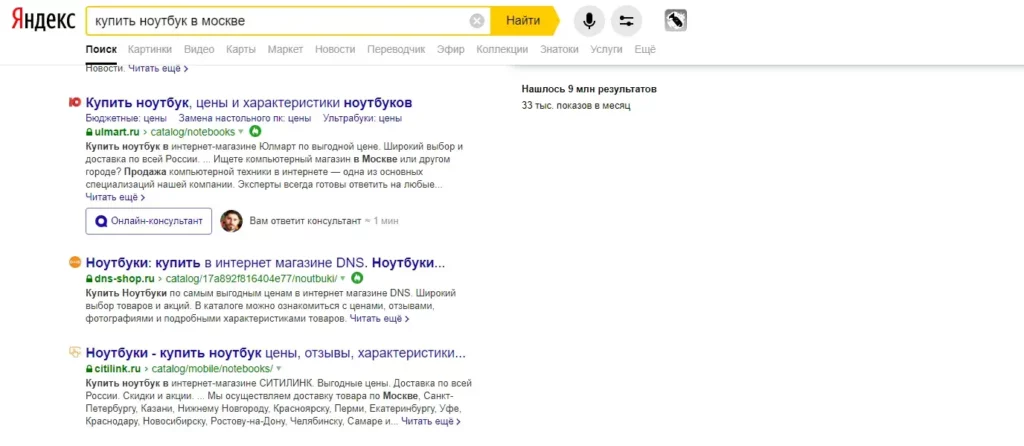Click the consultant avatar photo

[x=231, y=221]
